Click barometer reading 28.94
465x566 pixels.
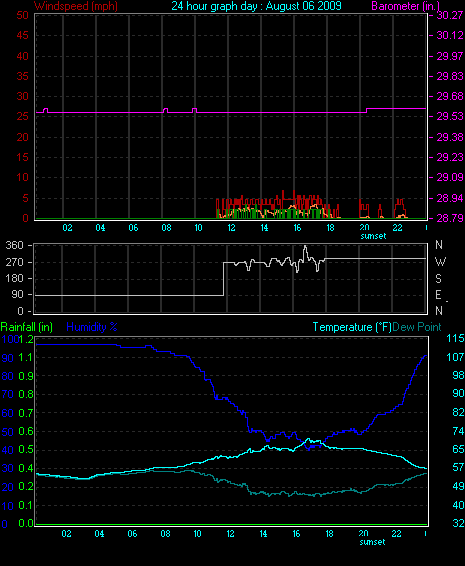click(x=450, y=198)
